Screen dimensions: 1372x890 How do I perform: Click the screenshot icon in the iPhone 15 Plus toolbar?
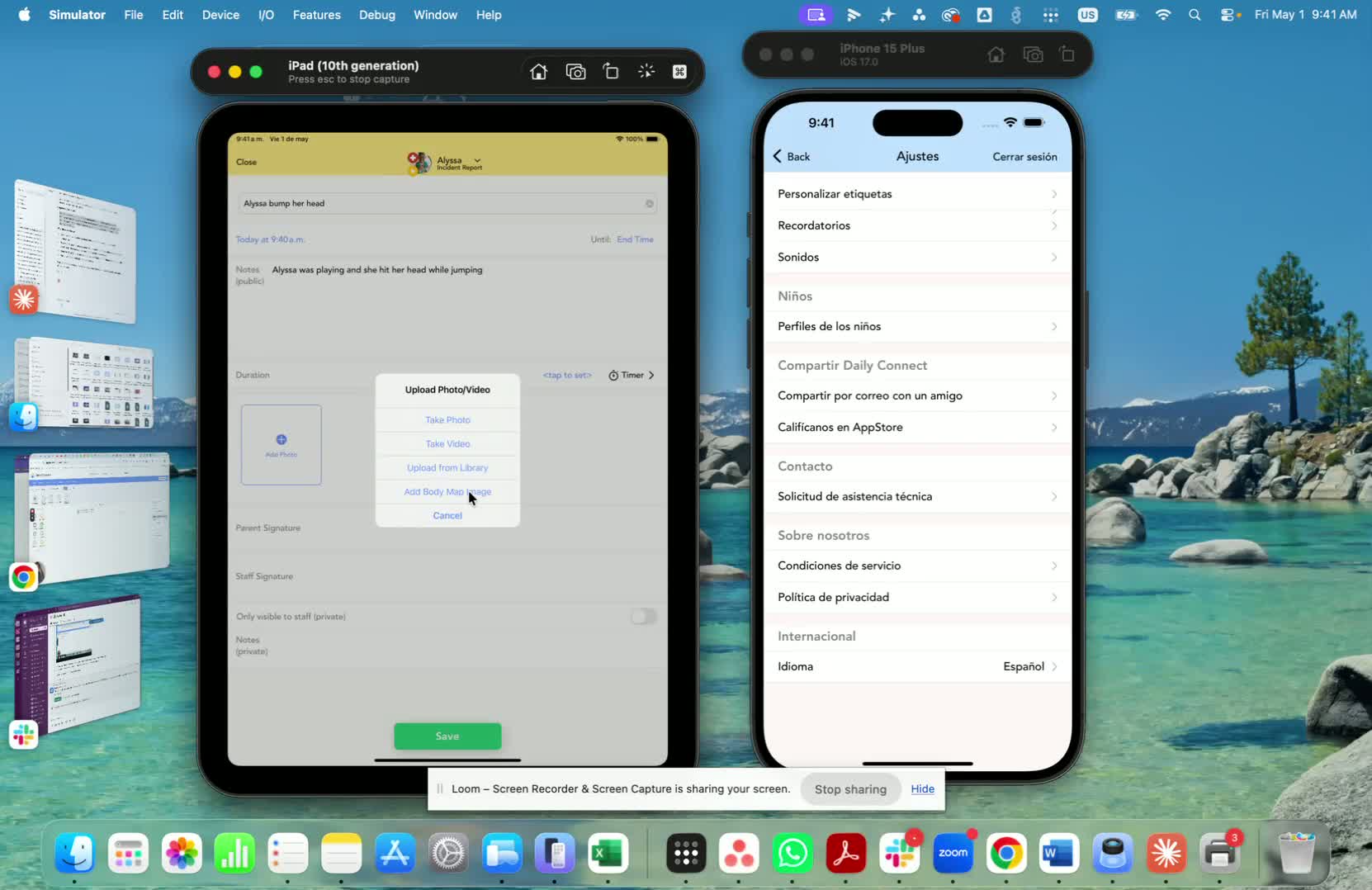(x=1033, y=54)
